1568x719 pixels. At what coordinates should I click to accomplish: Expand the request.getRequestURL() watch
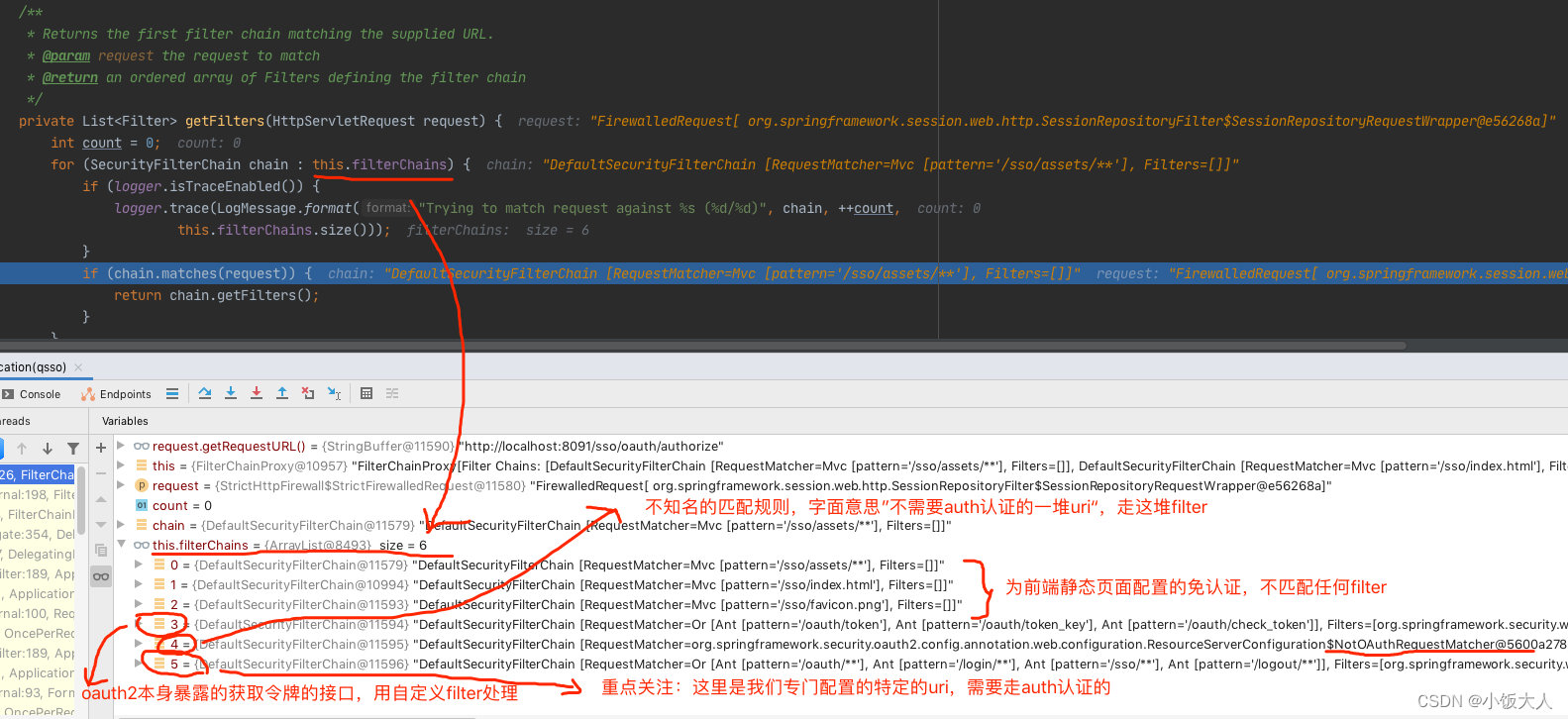(121, 446)
